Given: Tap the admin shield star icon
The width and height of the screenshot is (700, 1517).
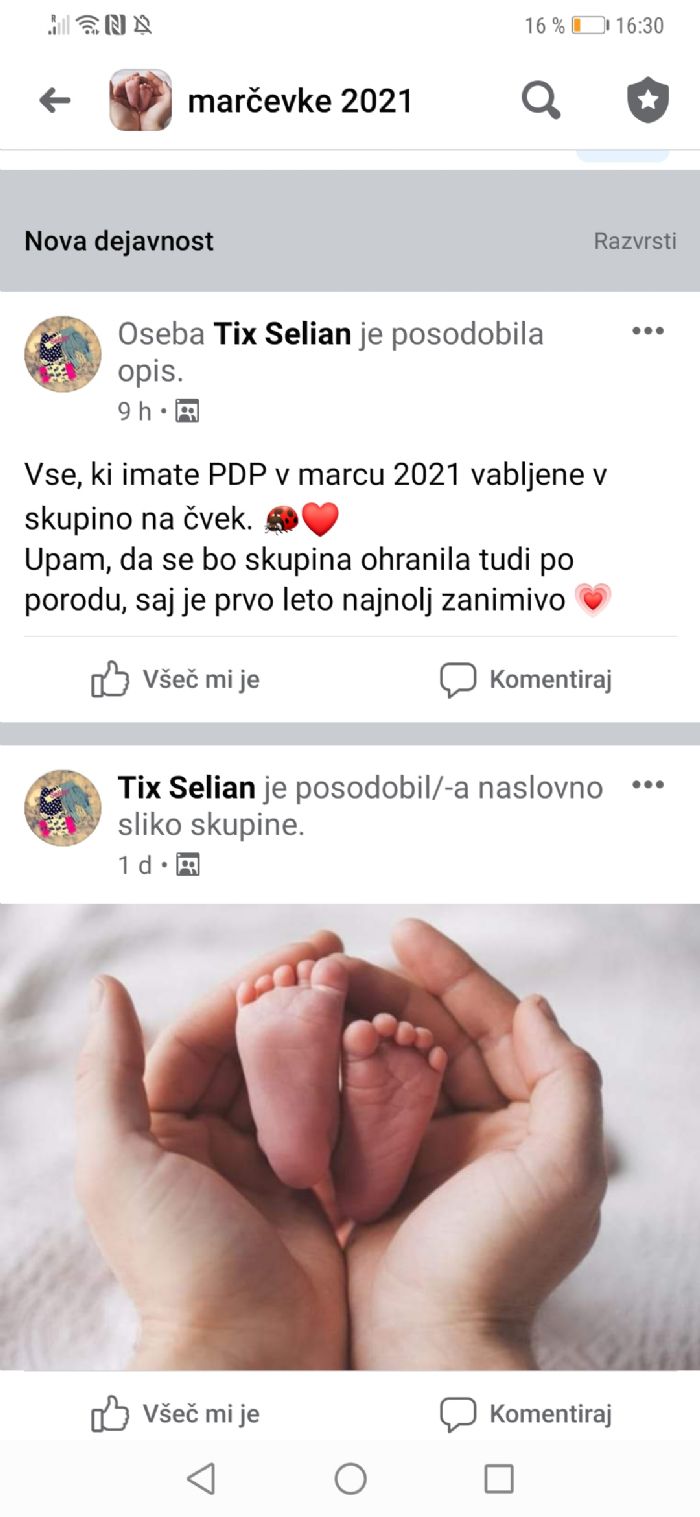Looking at the screenshot, I should point(647,100).
